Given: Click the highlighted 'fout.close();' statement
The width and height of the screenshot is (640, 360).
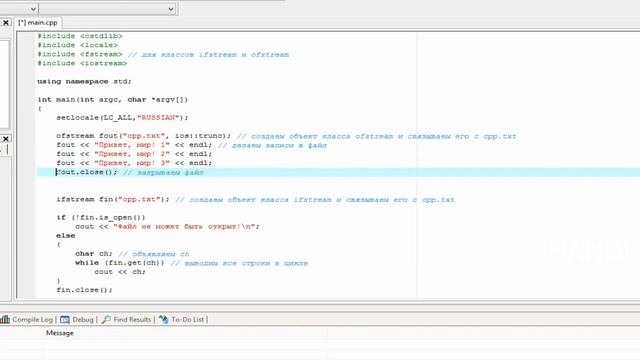Looking at the screenshot, I should click(87, 172).
